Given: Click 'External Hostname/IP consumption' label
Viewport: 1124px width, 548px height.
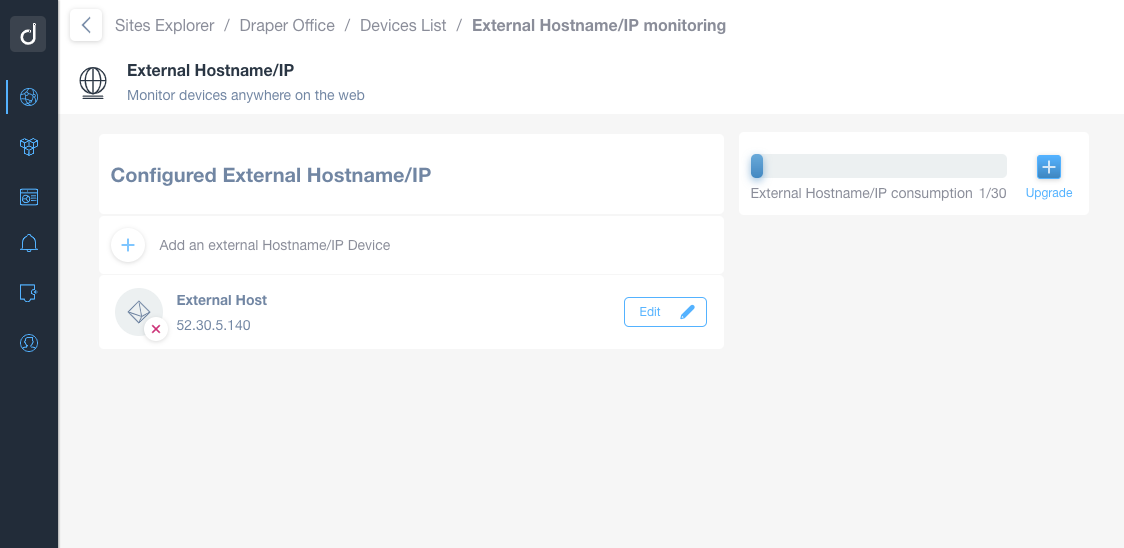Looking at the screenshot, I should tap(862, 194).
